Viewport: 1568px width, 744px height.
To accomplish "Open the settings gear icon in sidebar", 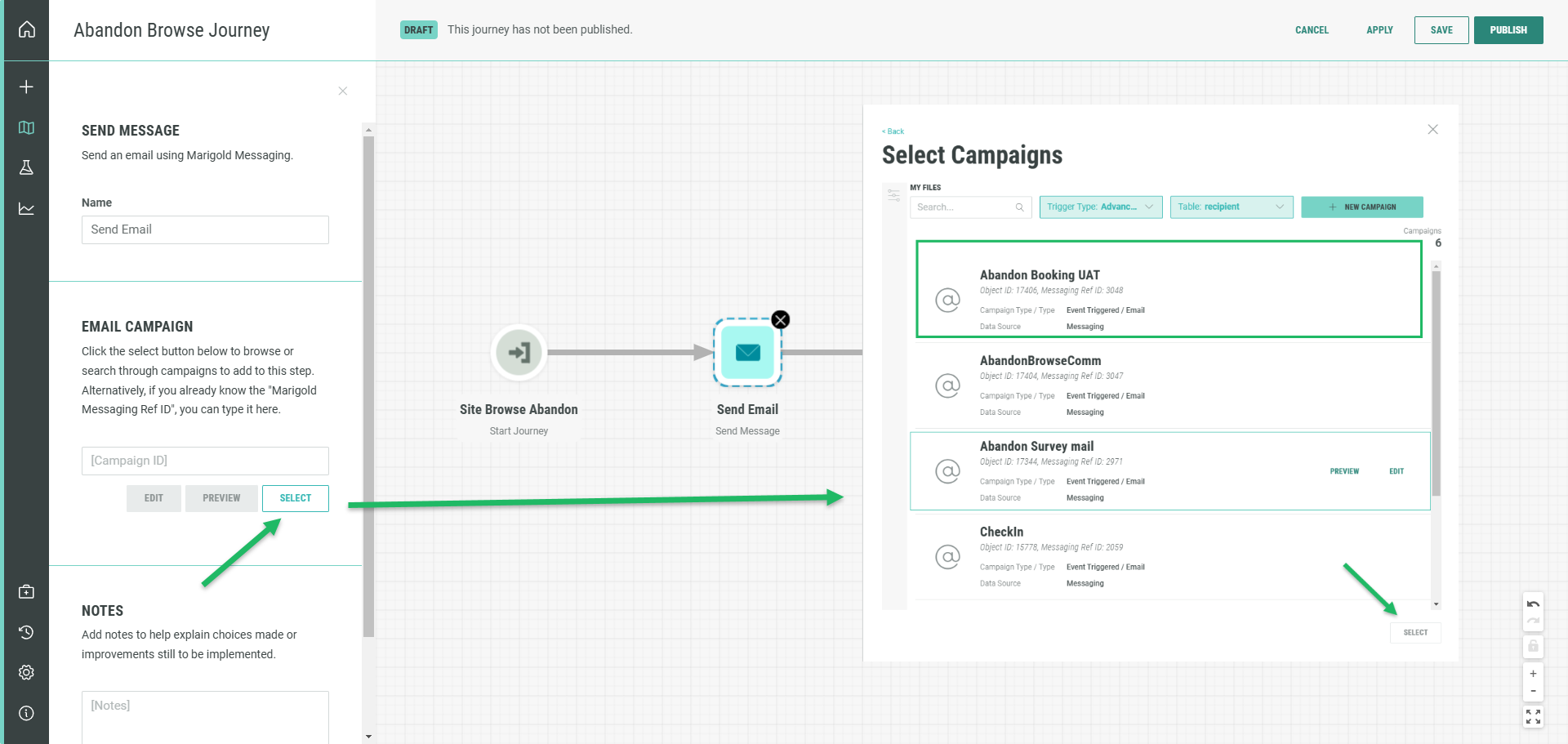I will pos(26,672).
